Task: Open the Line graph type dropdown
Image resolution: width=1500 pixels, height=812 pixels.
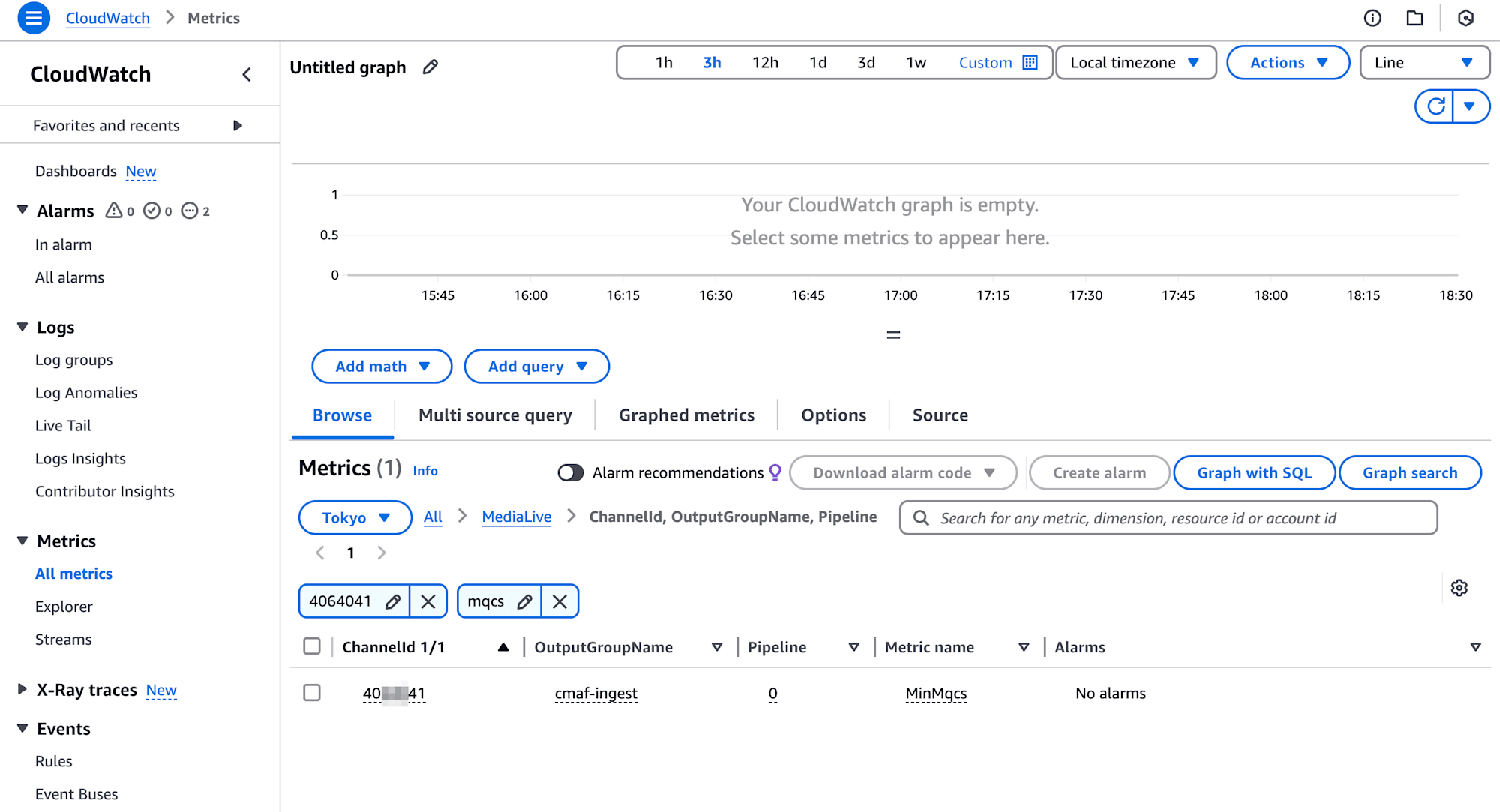Action: pyautogui.click(x=1423, y=63)
